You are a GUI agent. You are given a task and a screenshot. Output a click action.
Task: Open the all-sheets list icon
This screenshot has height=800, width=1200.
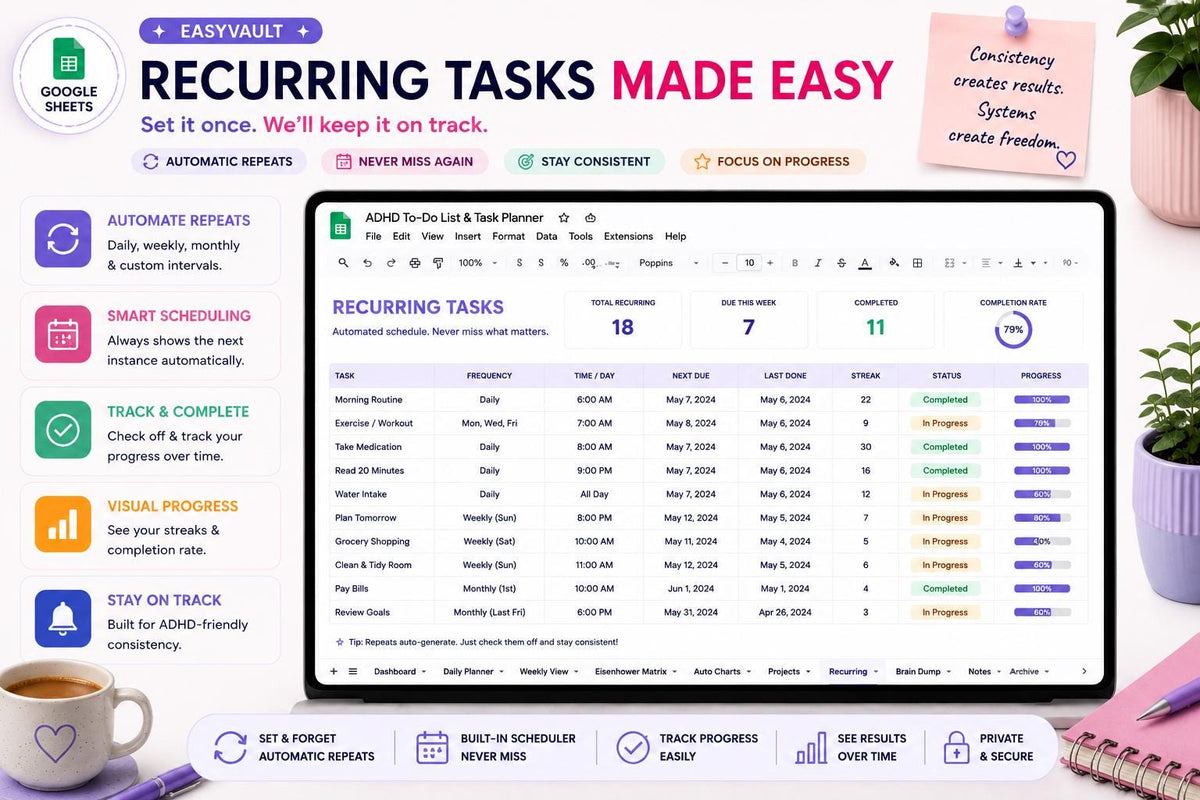[352, 671]
